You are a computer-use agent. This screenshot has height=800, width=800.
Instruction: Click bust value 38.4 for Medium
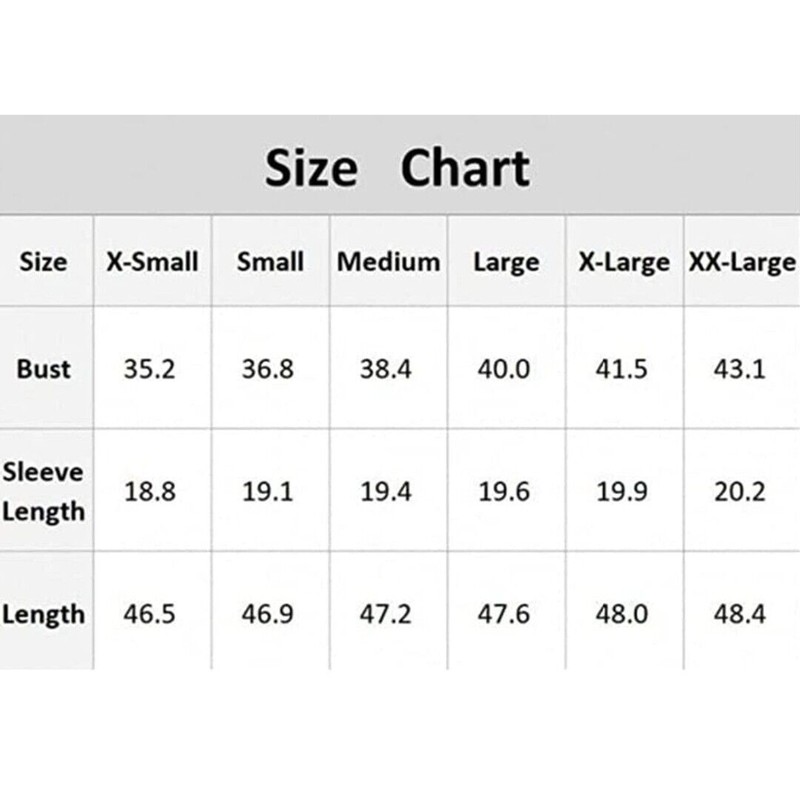(385, 369)
